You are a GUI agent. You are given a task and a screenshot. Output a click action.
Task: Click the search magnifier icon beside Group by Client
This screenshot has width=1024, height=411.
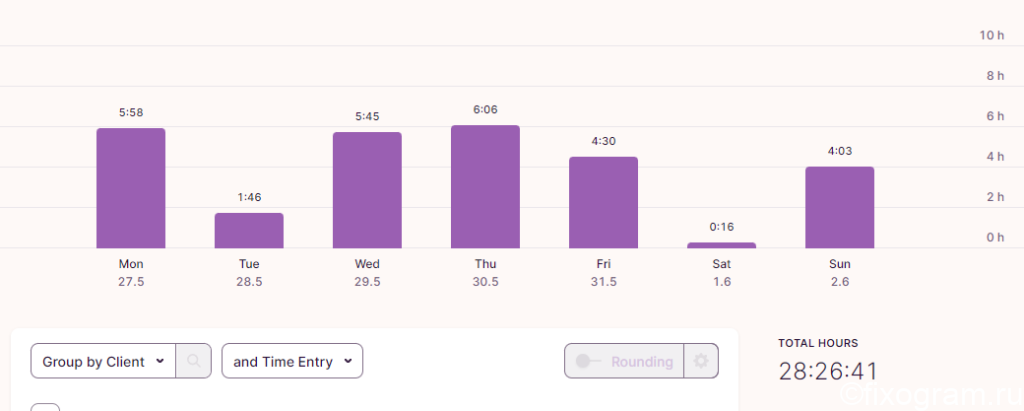194,361
